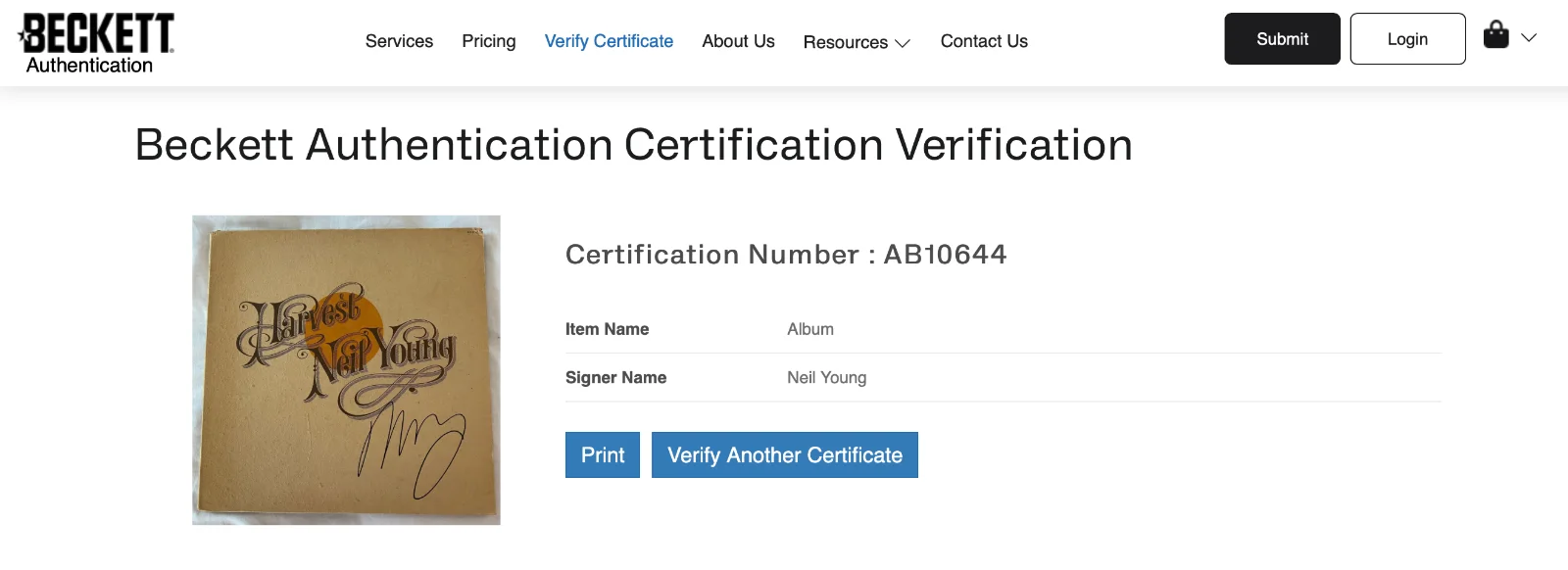Click the Beckett Authentication logo
The width and height of the screenshot is (1568, 570).
96,44
